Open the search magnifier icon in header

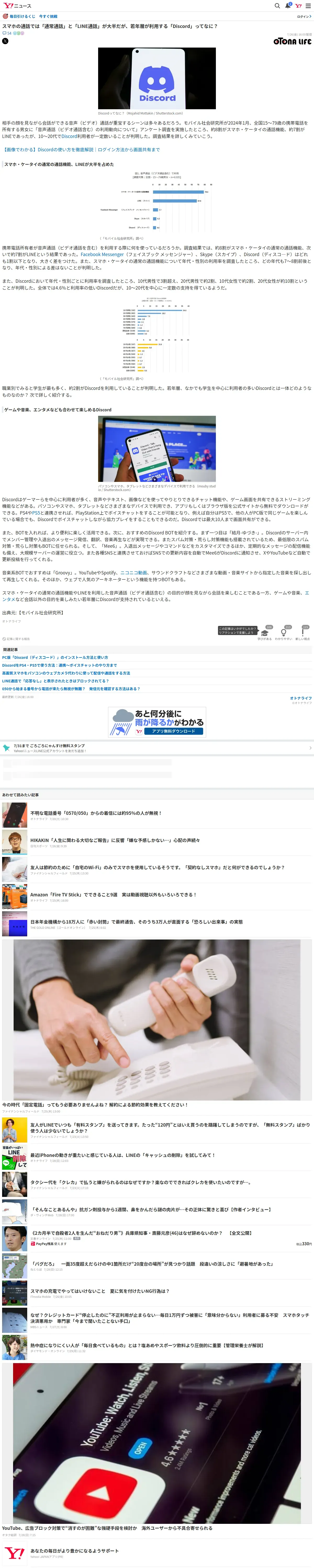point(277,5)
